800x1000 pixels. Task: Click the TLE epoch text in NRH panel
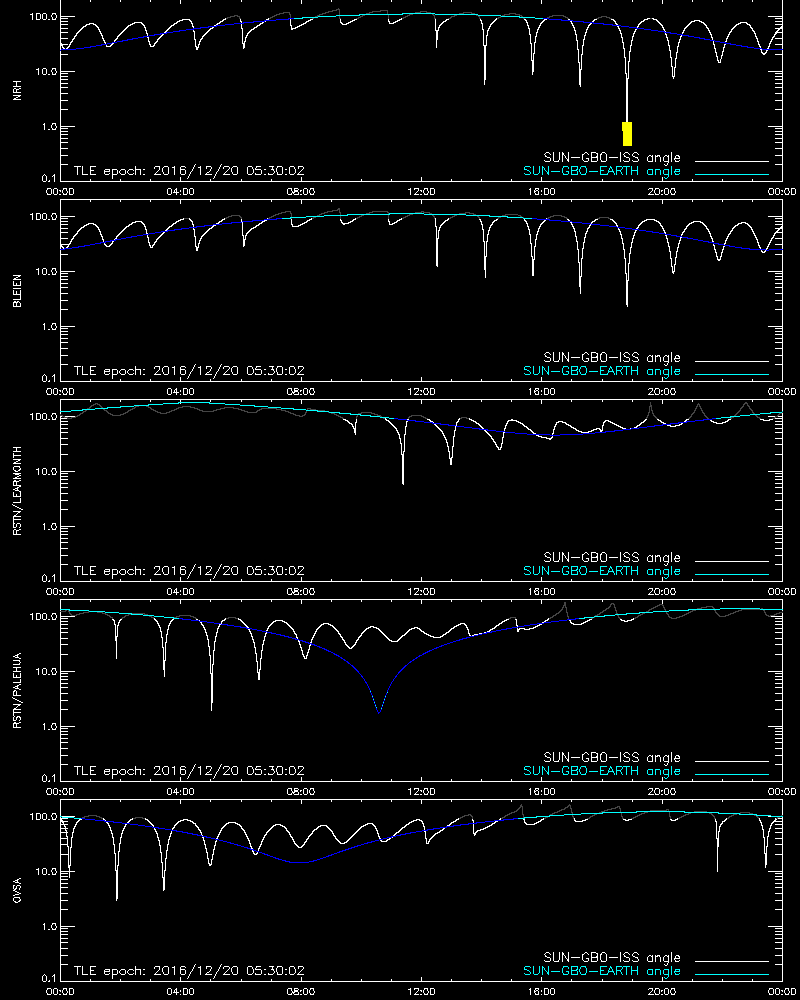coord(189,171)
